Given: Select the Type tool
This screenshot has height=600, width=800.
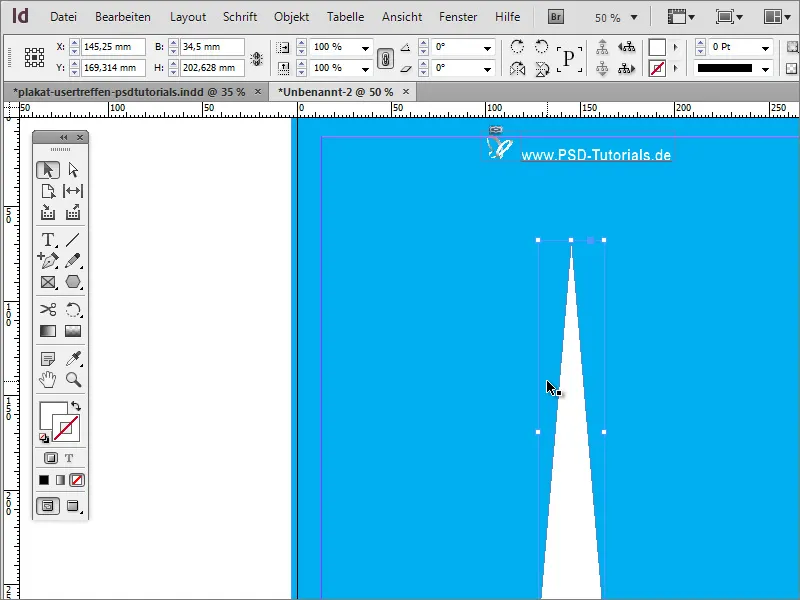Looking at the screenshot, I should (47, 237).
